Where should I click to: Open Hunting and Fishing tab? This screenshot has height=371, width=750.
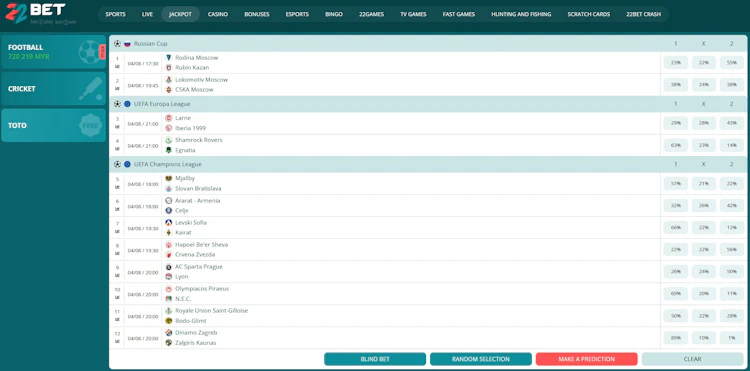521,14
